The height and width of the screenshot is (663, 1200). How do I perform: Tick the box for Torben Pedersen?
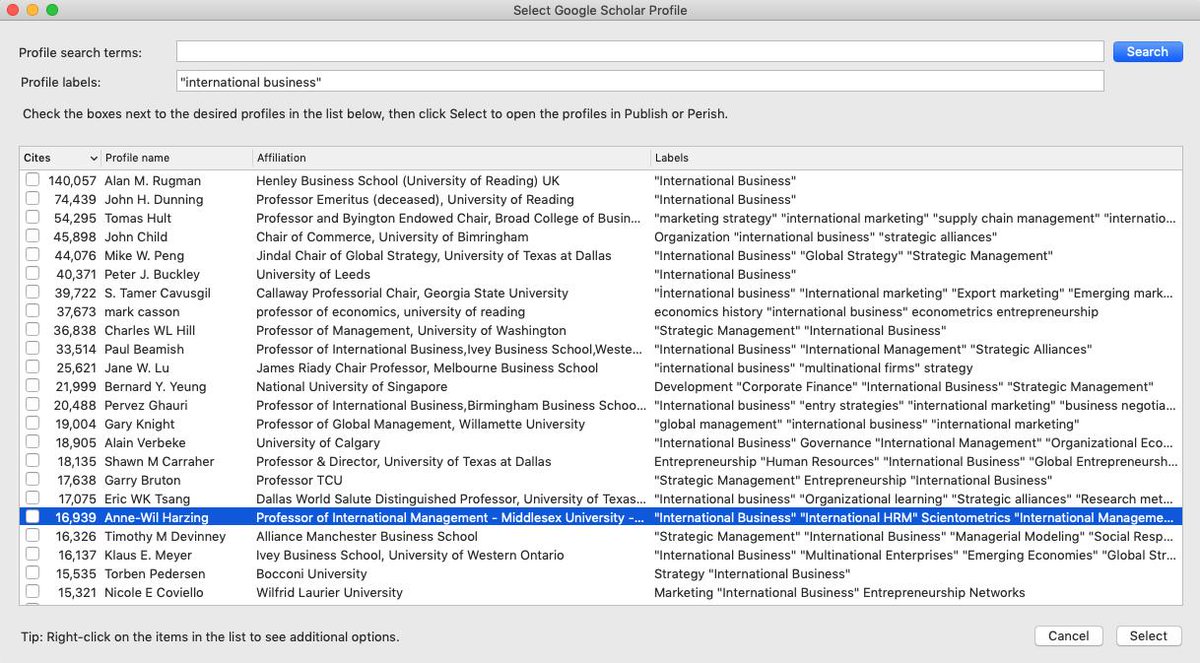click(33, 573)
